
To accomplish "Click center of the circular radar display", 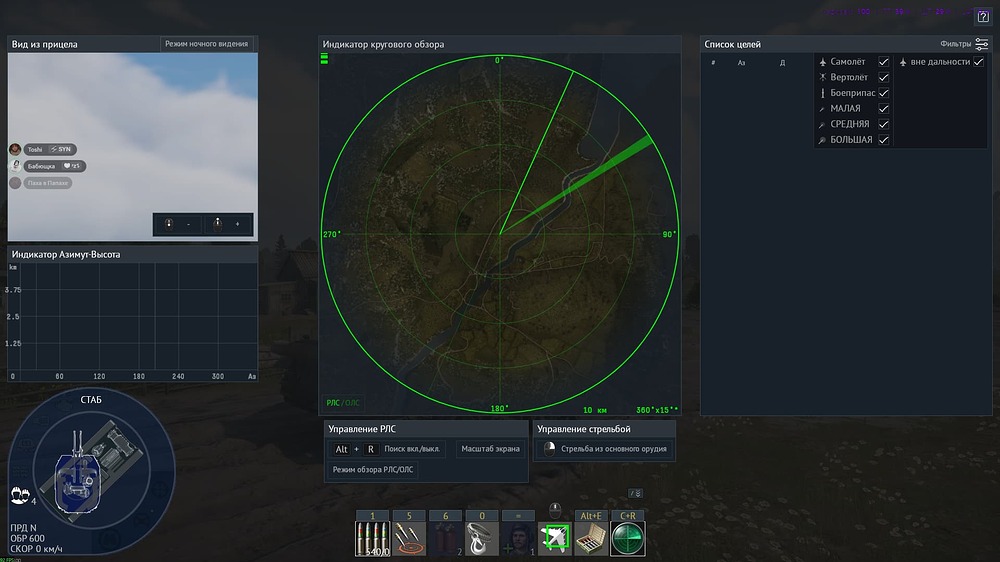I will (x=499, y=234).
